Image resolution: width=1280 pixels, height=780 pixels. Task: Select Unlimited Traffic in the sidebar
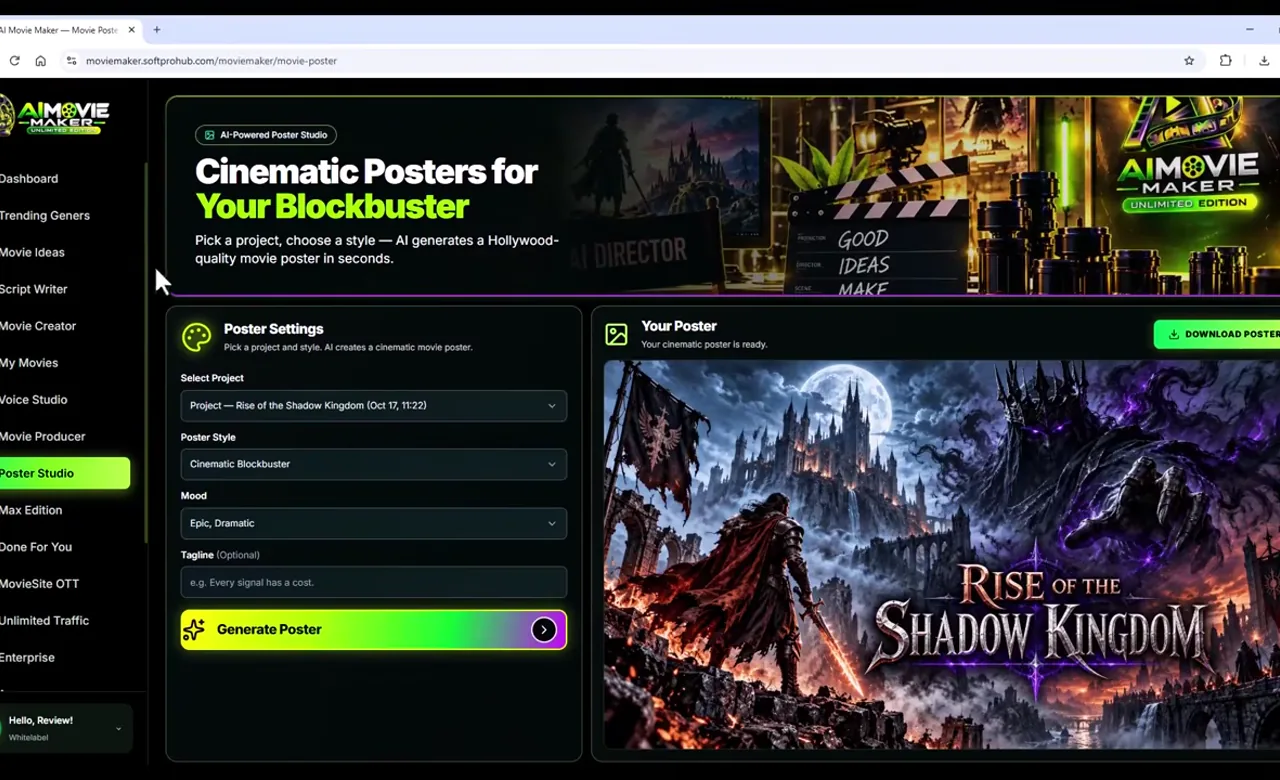click(45, 621)
